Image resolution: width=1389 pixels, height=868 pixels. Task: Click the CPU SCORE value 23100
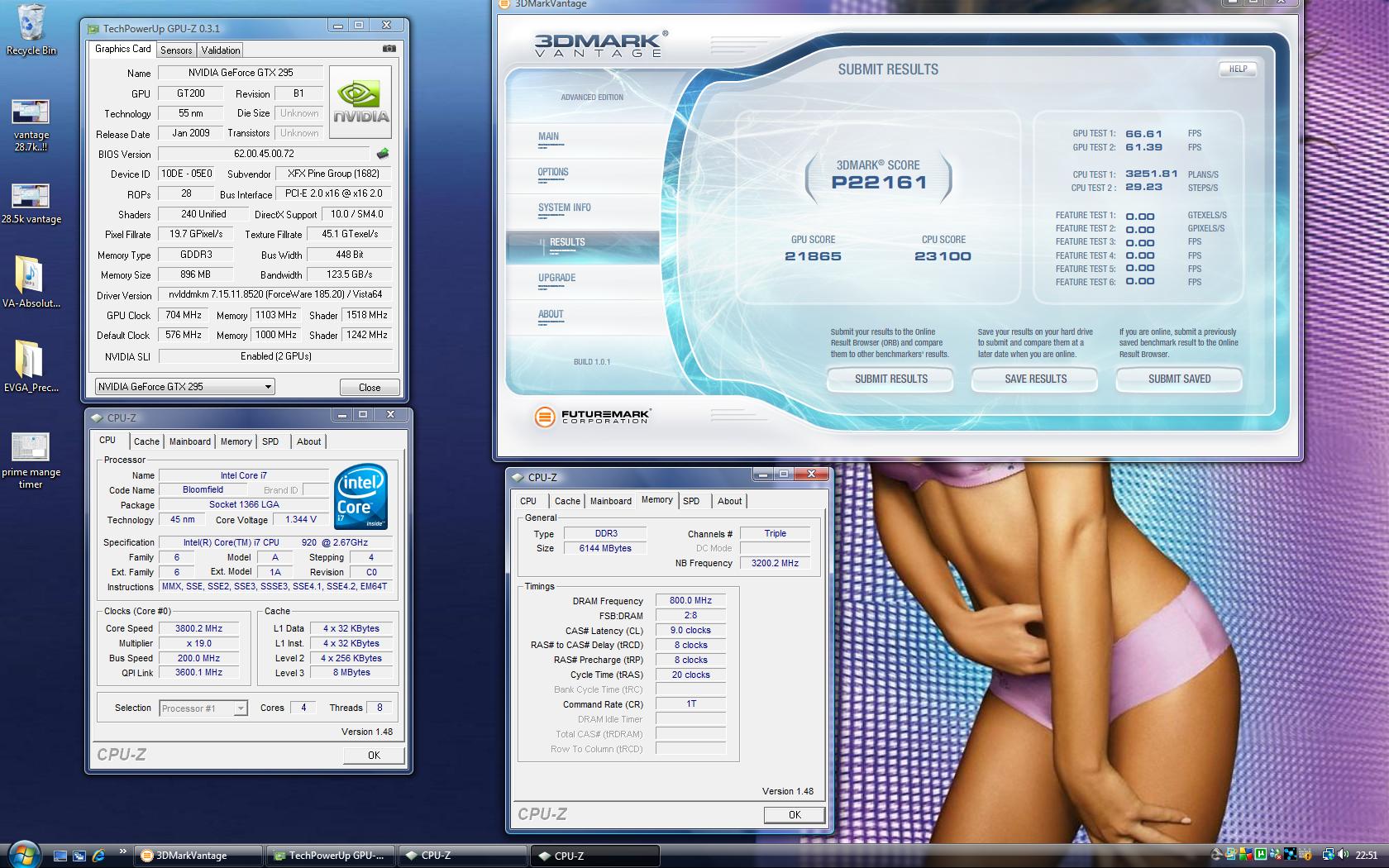(x=943, y=256)
